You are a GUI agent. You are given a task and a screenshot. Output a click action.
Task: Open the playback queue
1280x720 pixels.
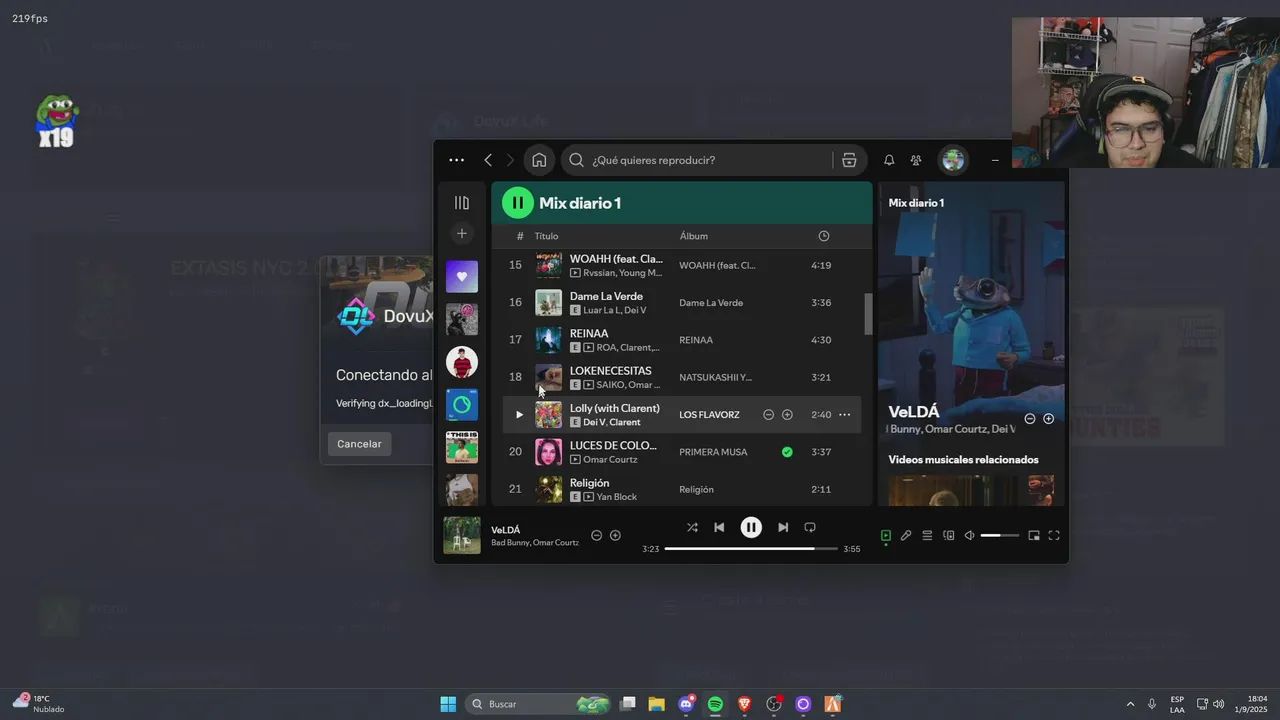pyautogui.click(x=927, y=536)
